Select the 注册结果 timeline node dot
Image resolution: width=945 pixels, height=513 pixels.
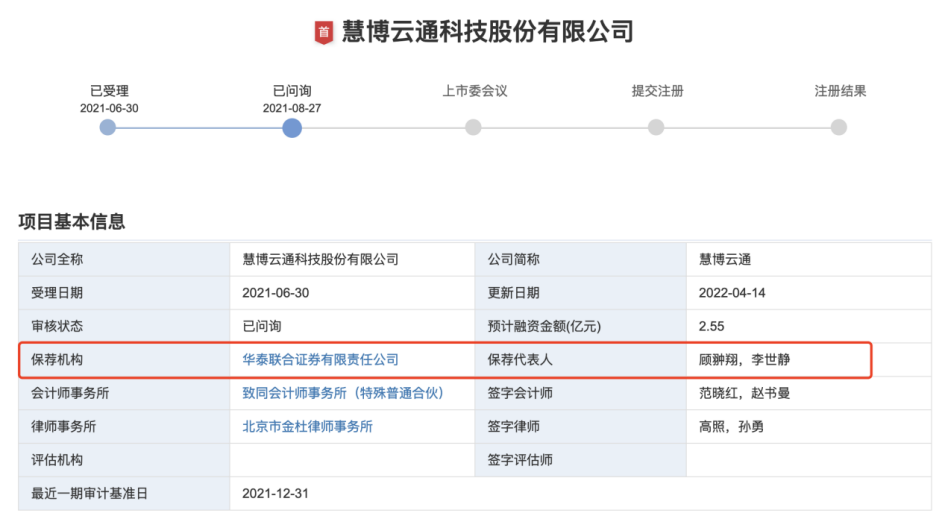[x=838, y=127]
